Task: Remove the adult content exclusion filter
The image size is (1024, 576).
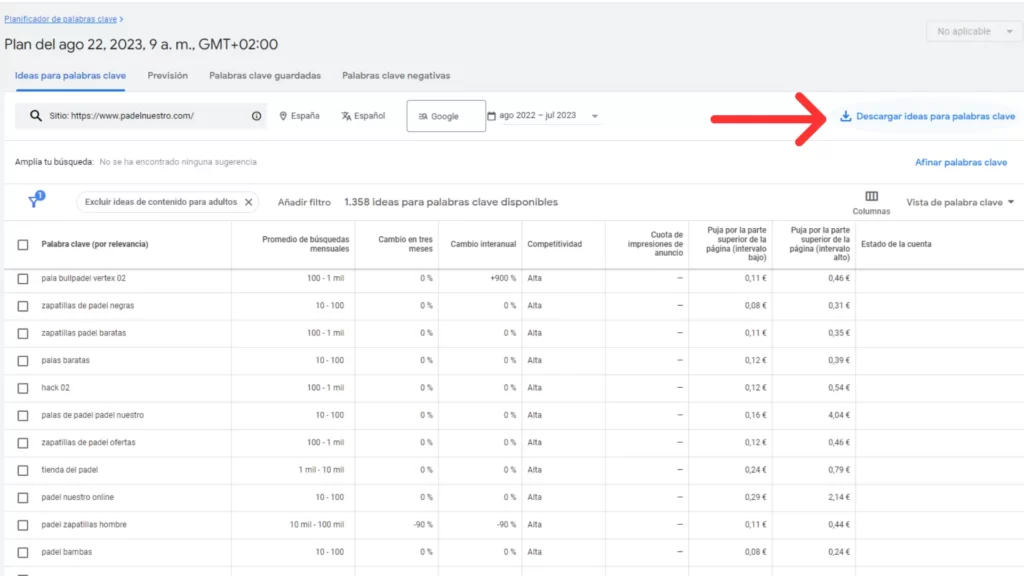Action: [x=249, y=202]
